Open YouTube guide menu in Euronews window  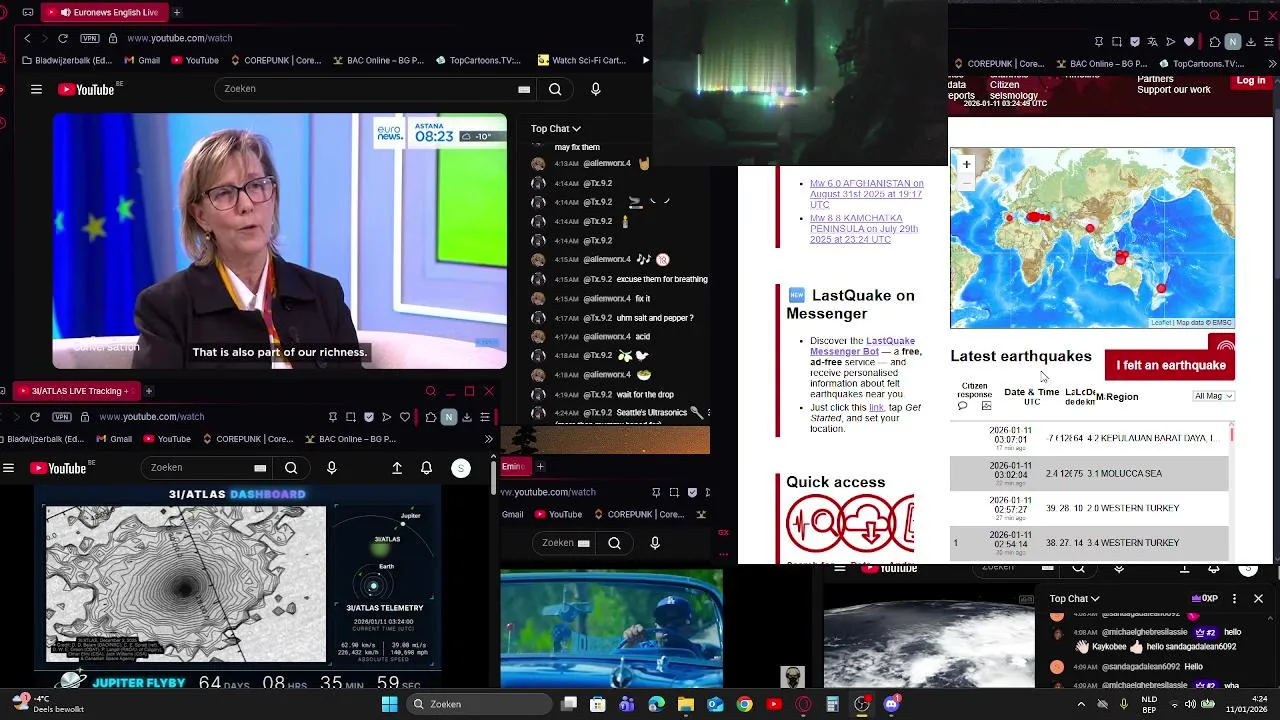(36, 89)
